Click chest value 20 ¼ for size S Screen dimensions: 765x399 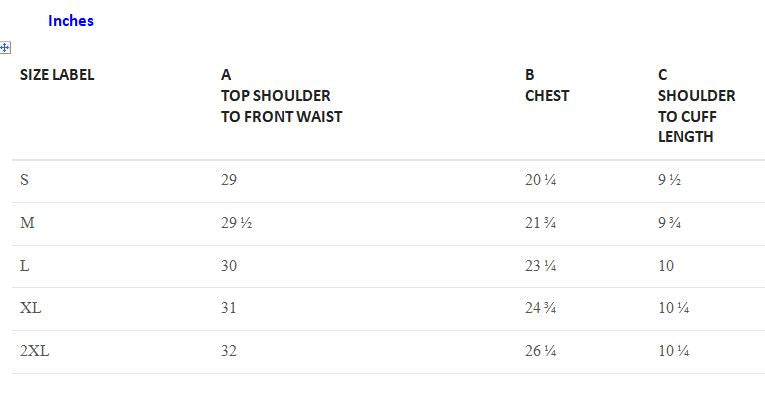pos(541,180)
